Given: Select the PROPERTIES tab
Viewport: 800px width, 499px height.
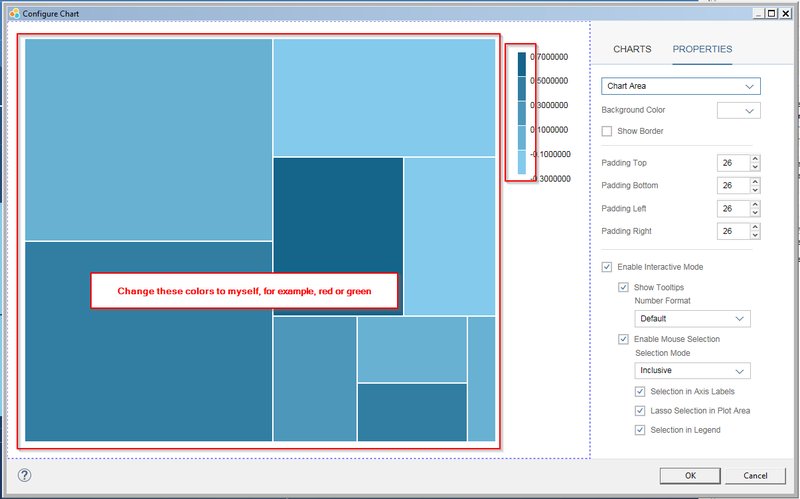Looking at the screenshot, I should 702,49.
